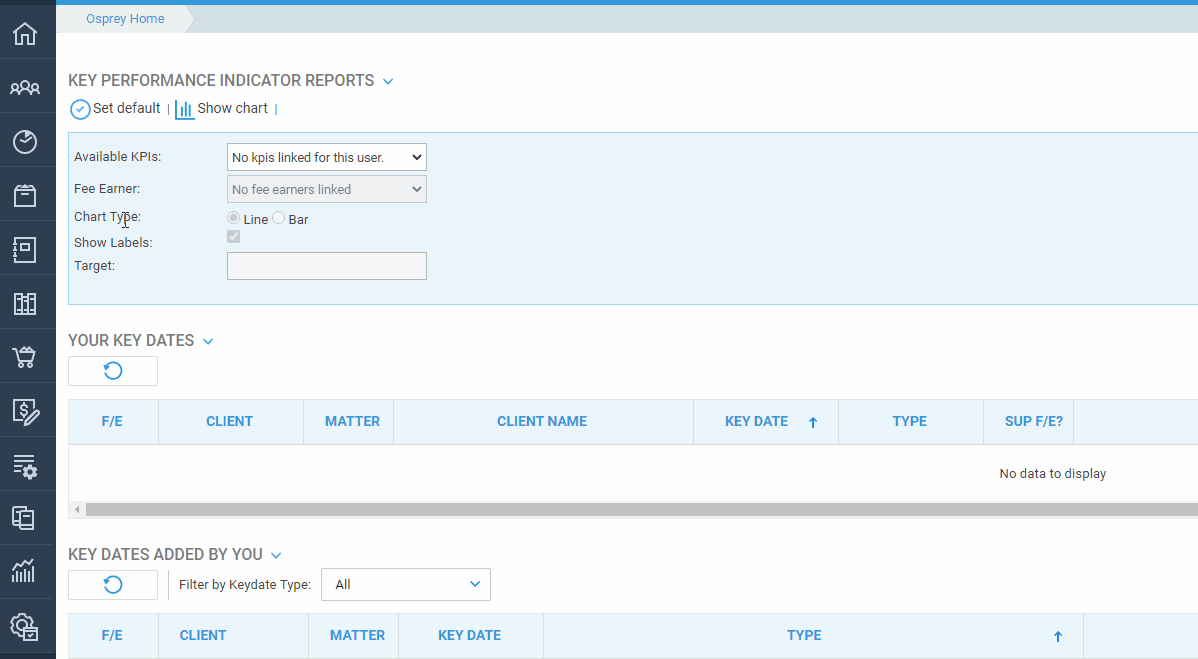The height and width of the screenshot is (659, 1198).
Task: Sort lower grid by Key Date column
Action: pyautogui.click(x=470, y=635)
